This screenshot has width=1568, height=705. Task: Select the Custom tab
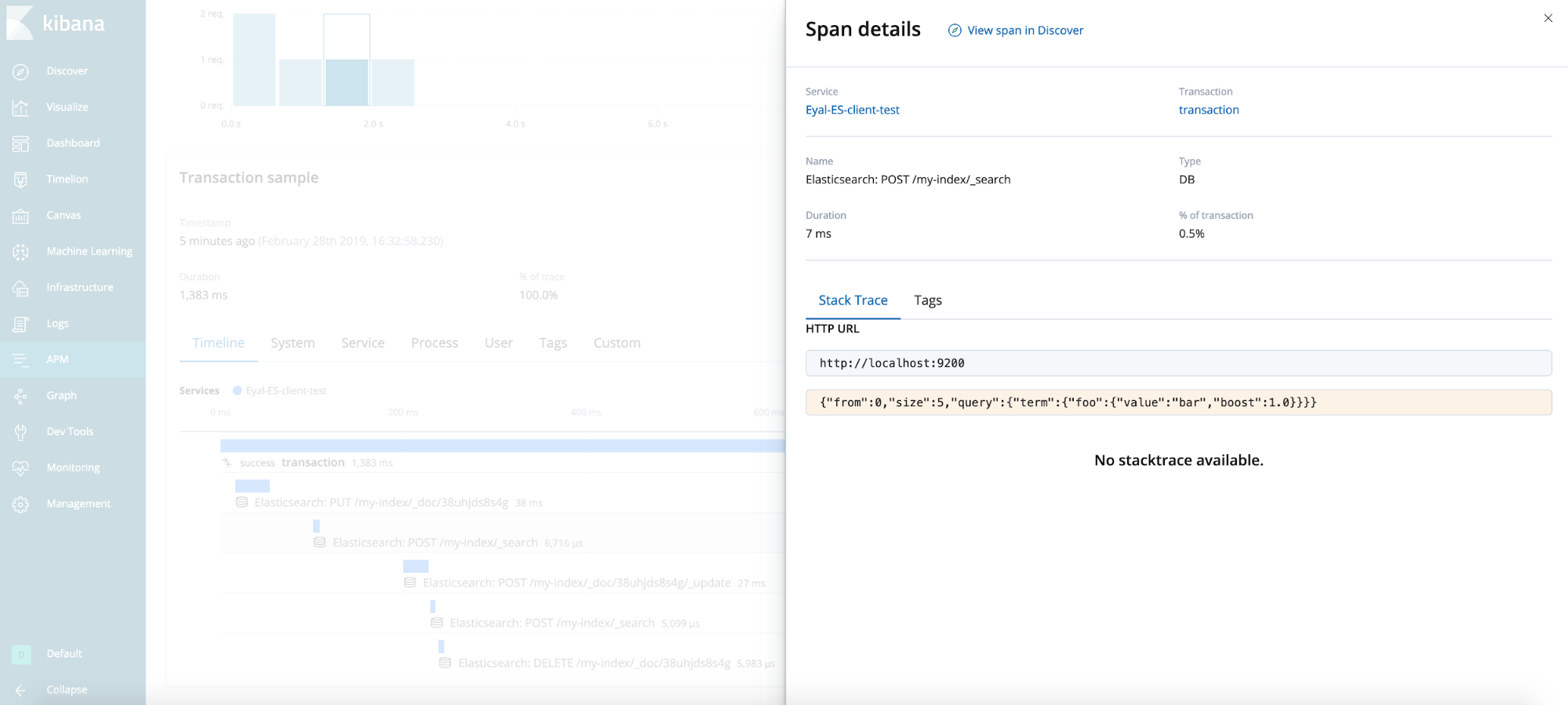[x=617, y=343]
